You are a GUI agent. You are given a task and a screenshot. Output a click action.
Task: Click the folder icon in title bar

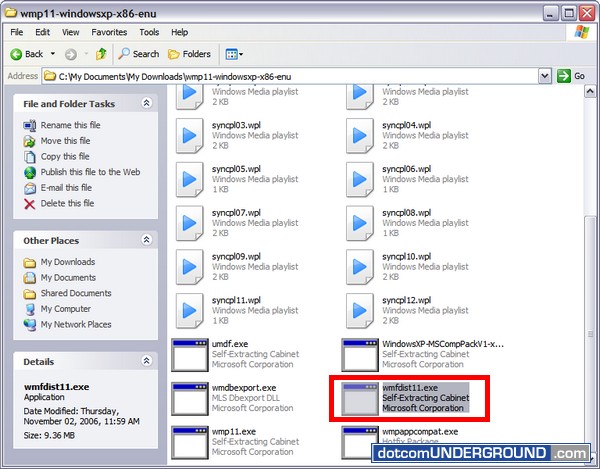point(10,13)
